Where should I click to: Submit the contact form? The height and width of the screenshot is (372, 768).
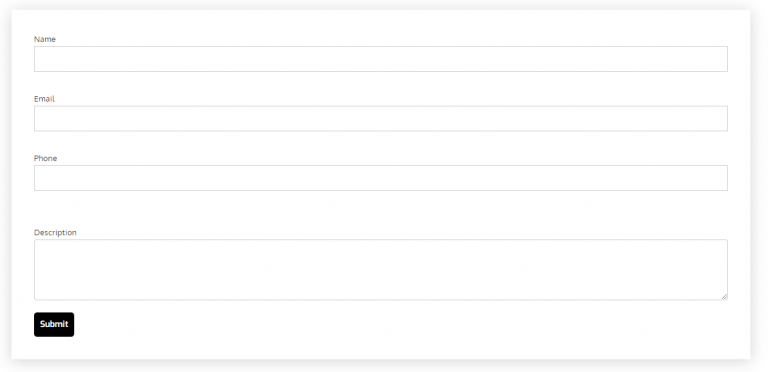(54, 325)
